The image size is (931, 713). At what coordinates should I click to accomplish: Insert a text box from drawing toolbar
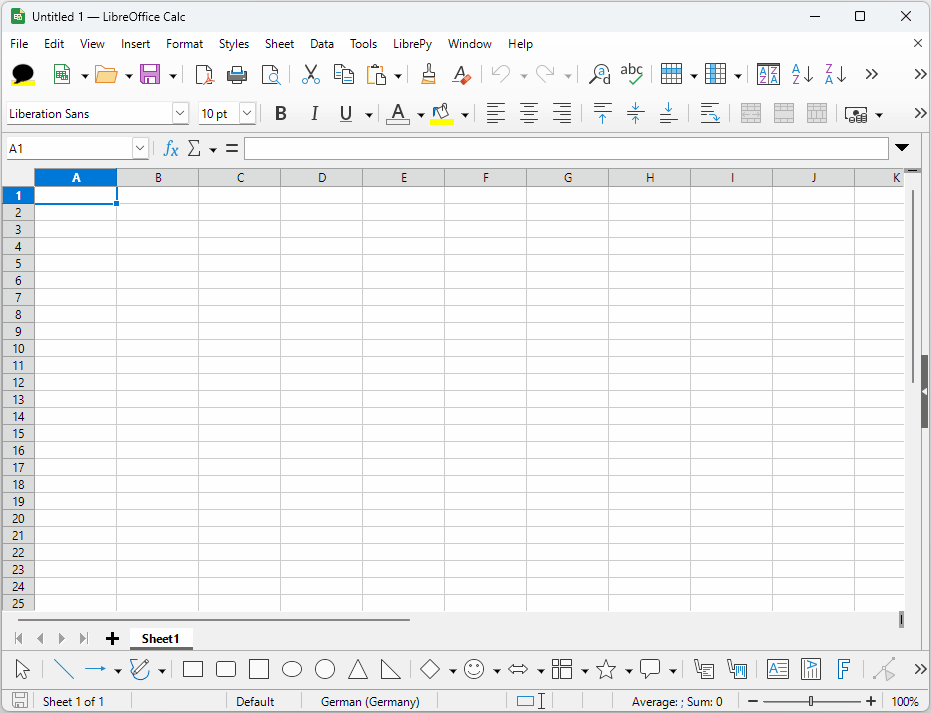[777, 669]
